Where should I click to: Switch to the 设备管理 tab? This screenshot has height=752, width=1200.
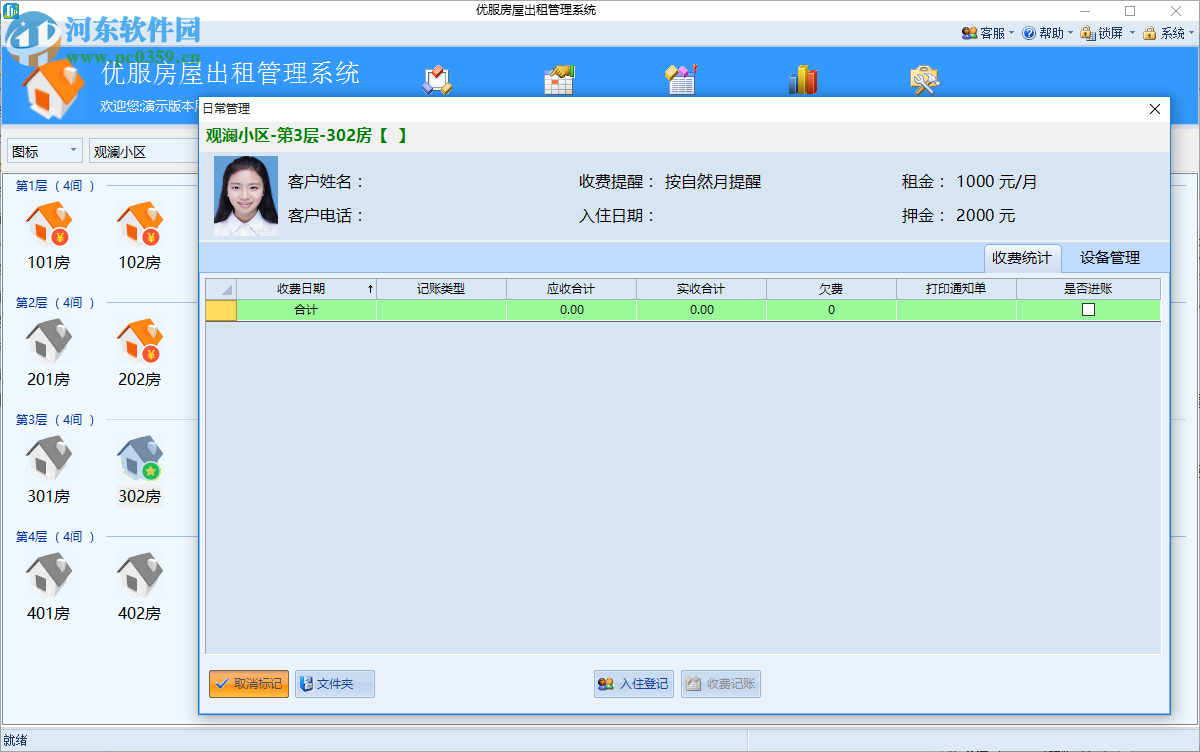click(x=1110, y=257)
